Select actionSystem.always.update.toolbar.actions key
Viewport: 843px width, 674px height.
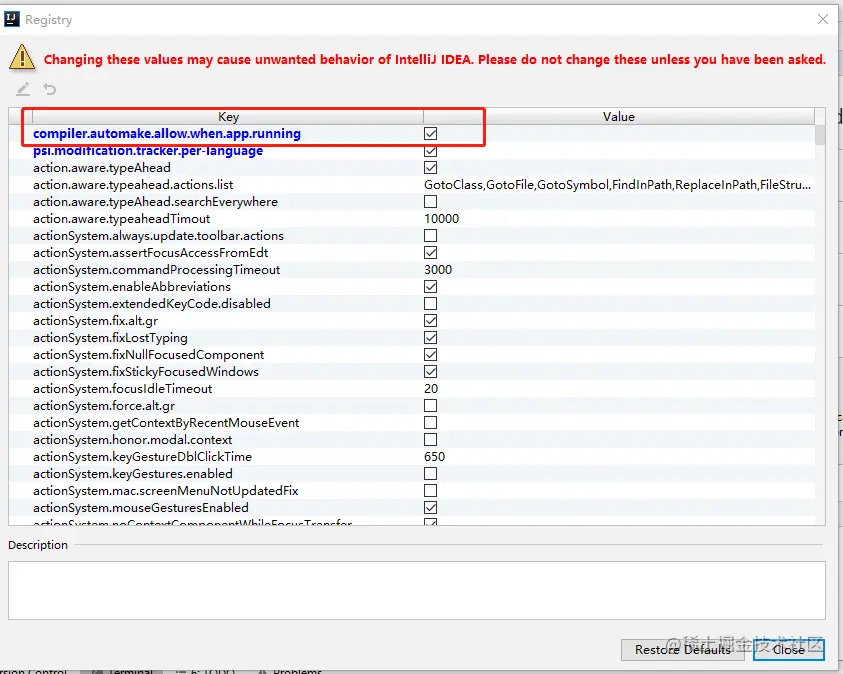[x=158, y=235]
